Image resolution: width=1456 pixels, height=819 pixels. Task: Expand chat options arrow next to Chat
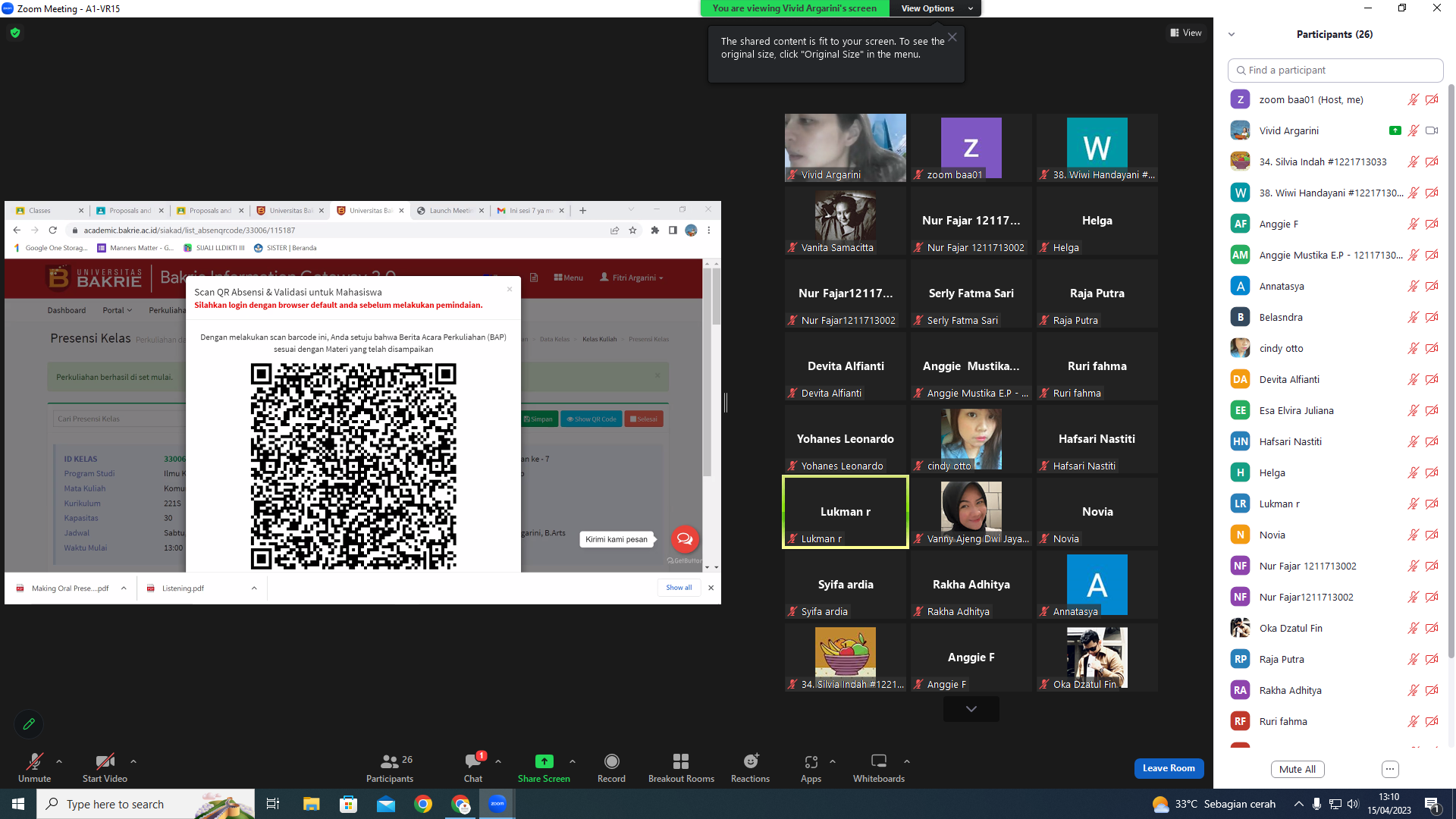coord(498,761)
